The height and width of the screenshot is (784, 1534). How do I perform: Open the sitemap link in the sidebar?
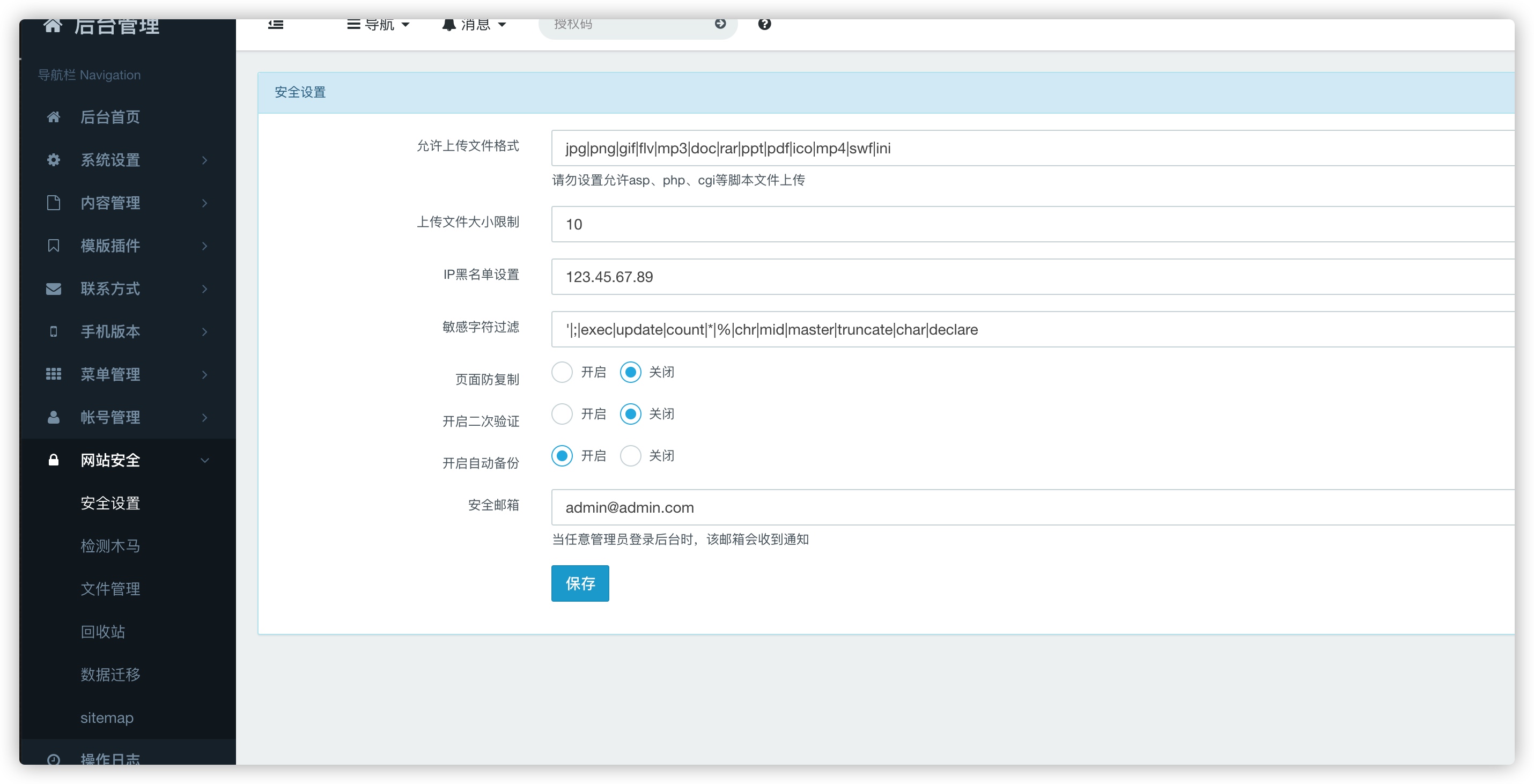pyautogui.click(x=107, y=718)
